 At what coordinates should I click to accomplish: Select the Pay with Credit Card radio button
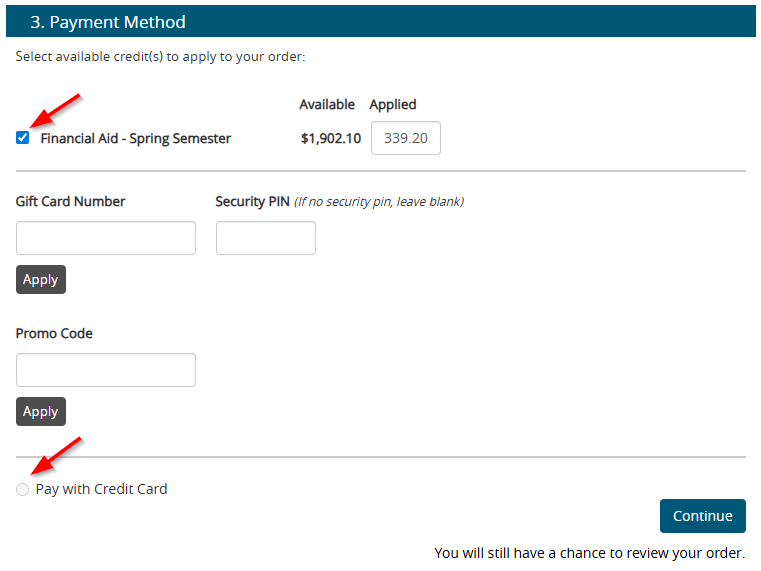(x=23, y=490)
